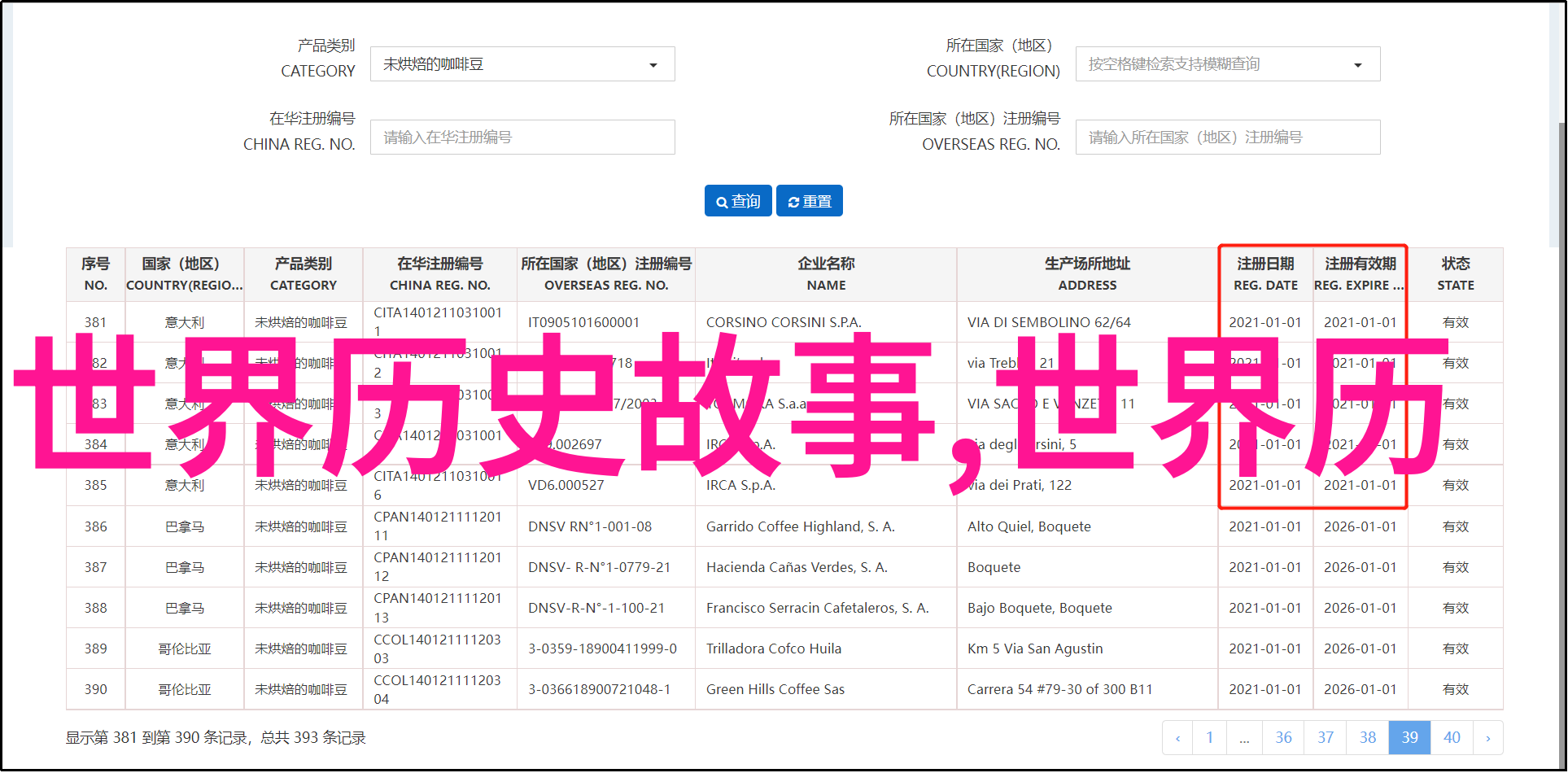Click the 序号 NO. column header

96,274
